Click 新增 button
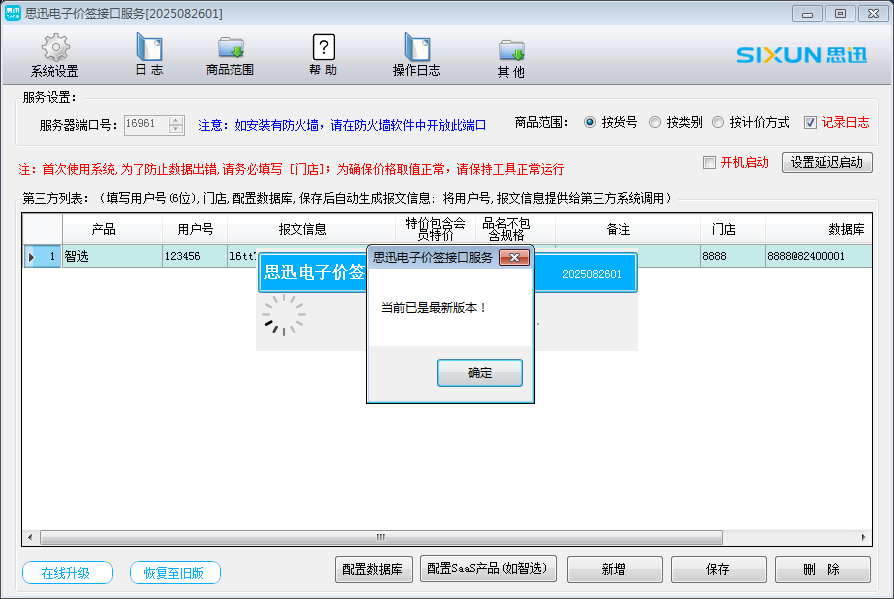894x599 pixels. pos(615,569)
